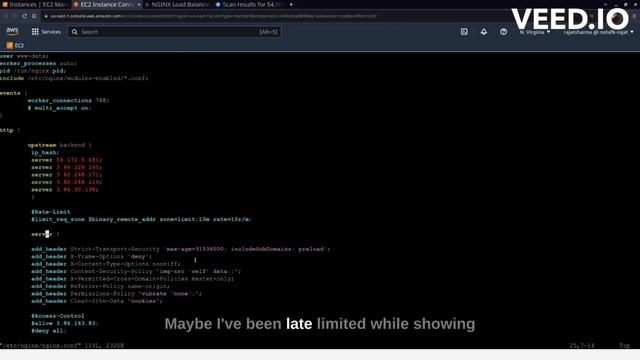Viewport: 640px width, 360px height.
Task: Expand the rajatsharma account menu dropdown
Action: pyautogui.click(x=598, y=32)
